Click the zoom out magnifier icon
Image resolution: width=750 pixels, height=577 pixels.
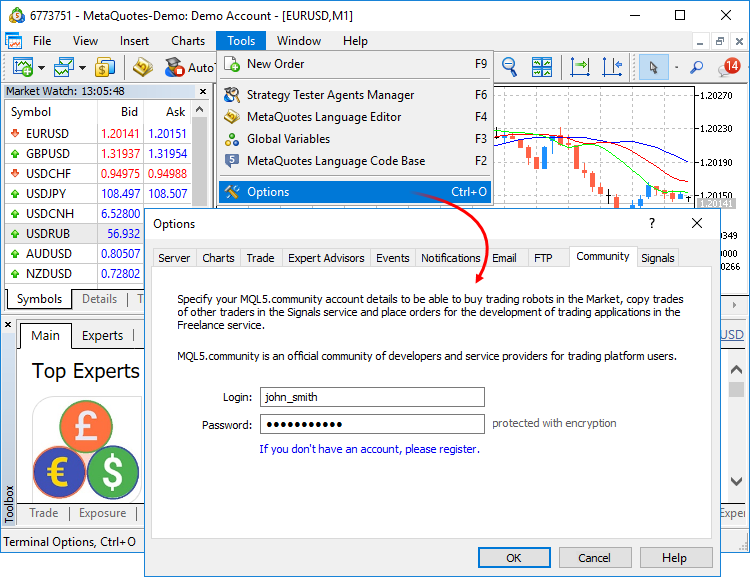point(509,67)
